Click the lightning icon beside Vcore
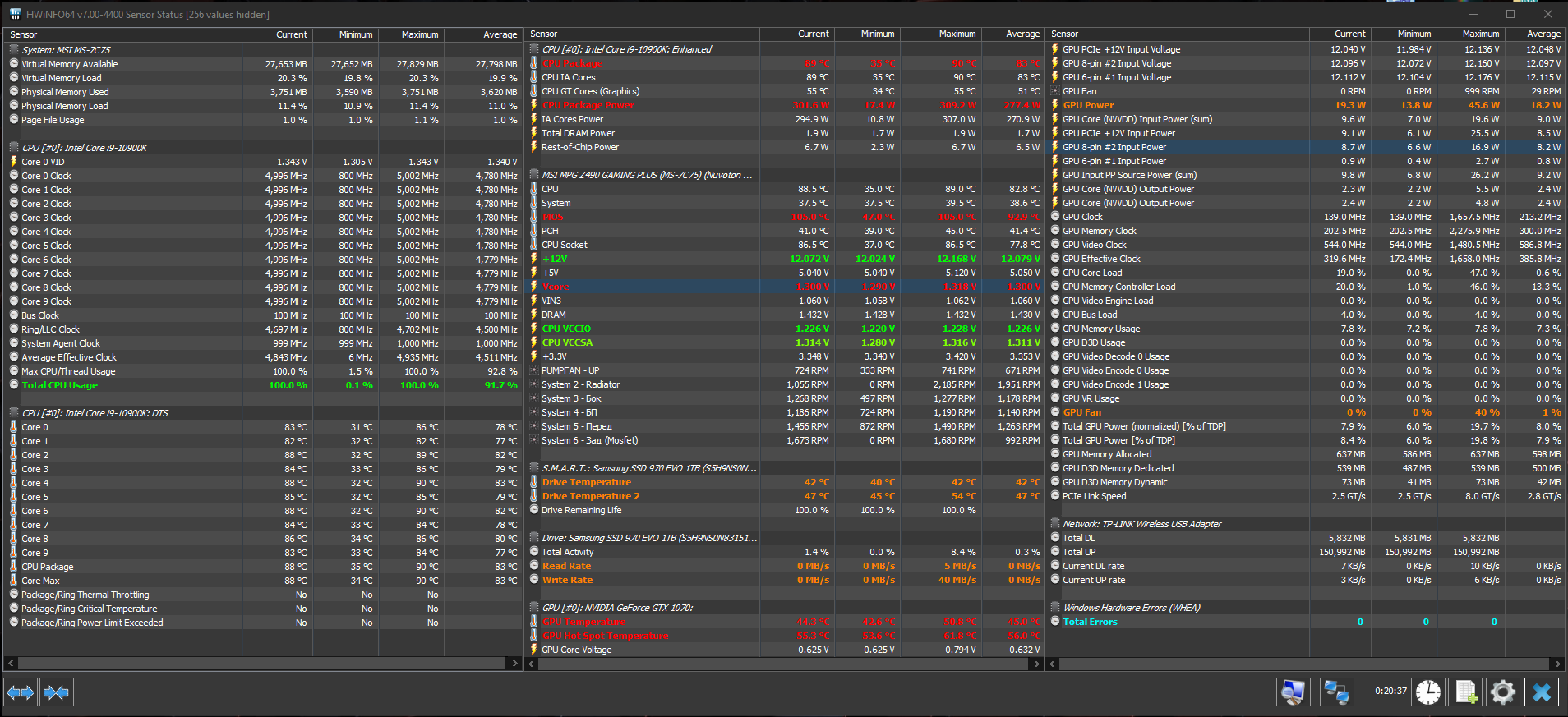Image resolution: width=1568 pixels, height=717 pixels. (534, 287)
